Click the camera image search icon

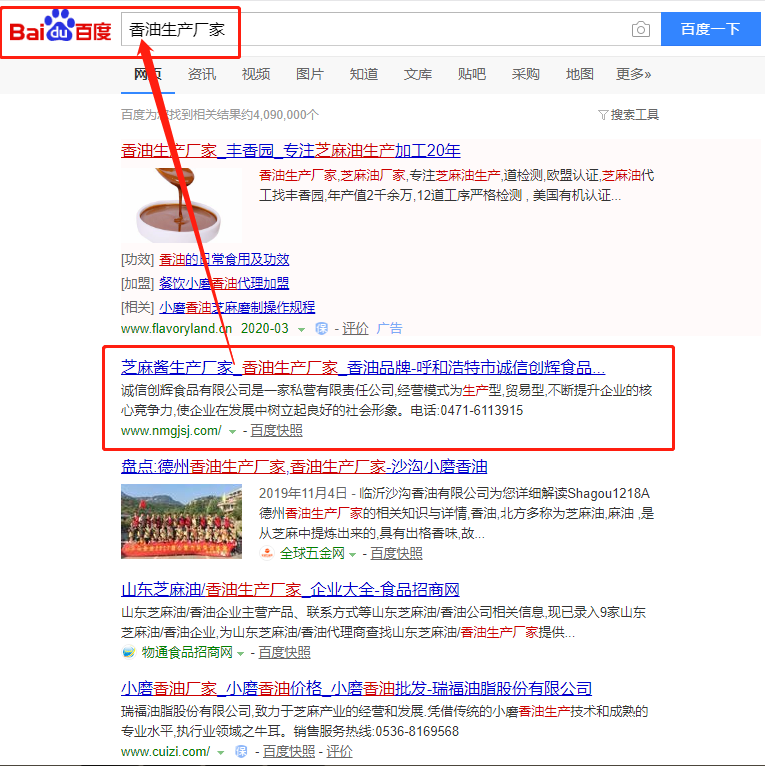point(640,30)
